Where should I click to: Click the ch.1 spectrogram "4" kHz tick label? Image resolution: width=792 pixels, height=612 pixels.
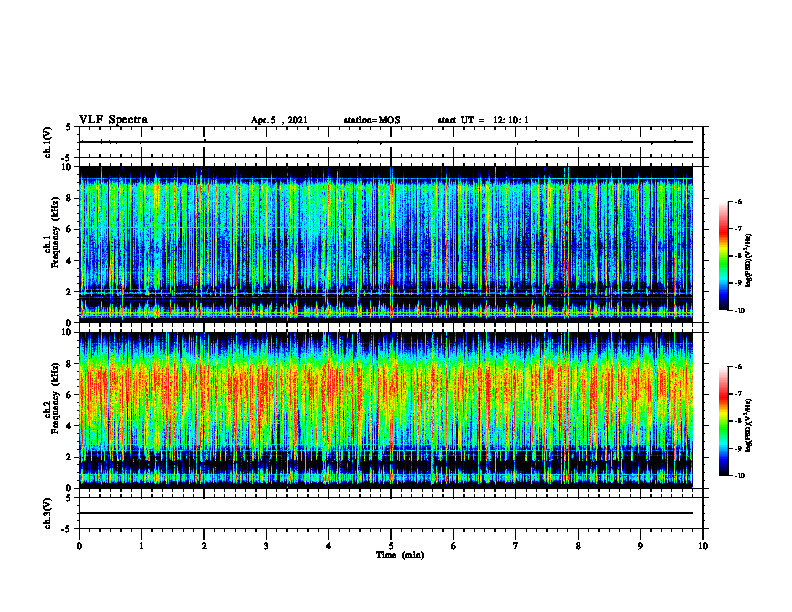(69, 261)
